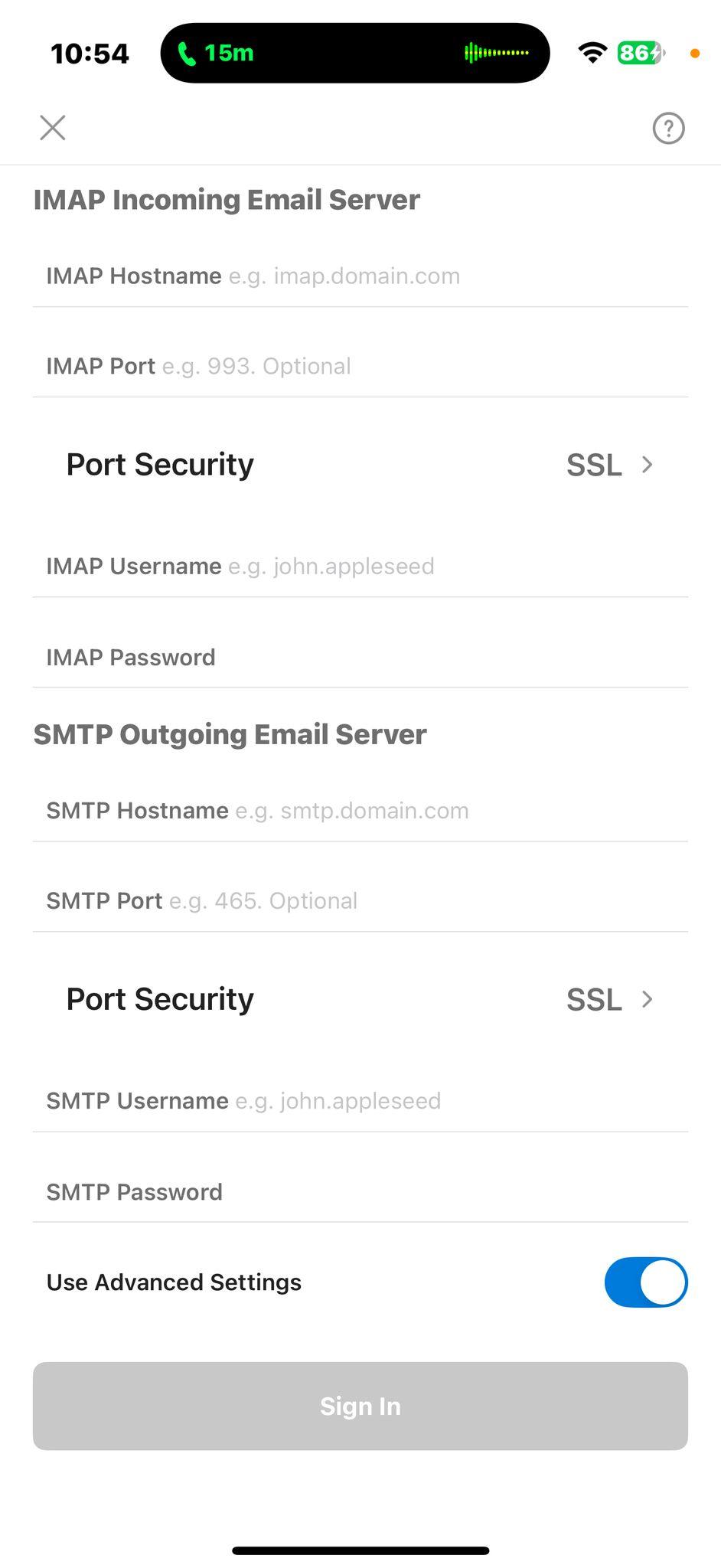Viewport: 721px width, 1568px height.
Task: Tap the orange microphone indicator dot
Action: click(695, 53)
